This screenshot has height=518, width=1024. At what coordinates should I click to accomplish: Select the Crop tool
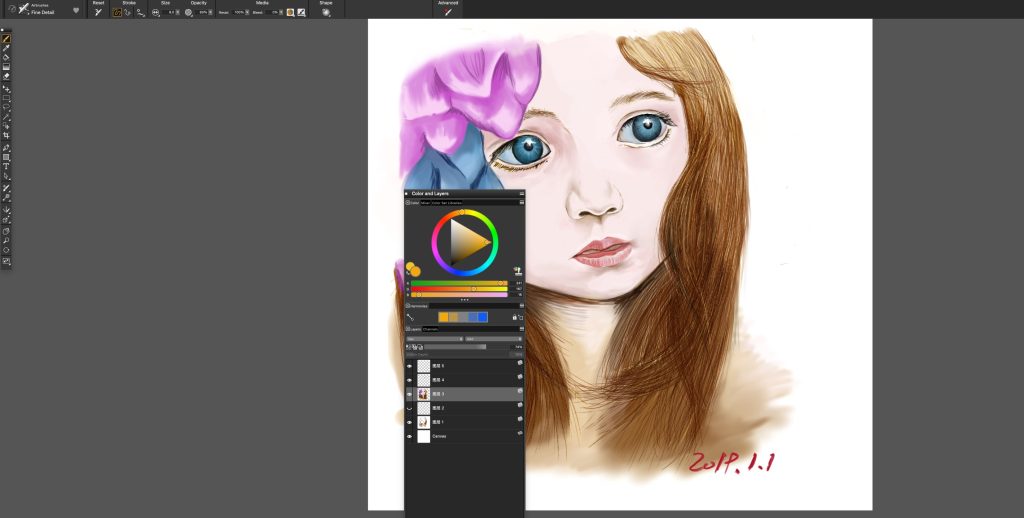point(6,135)
